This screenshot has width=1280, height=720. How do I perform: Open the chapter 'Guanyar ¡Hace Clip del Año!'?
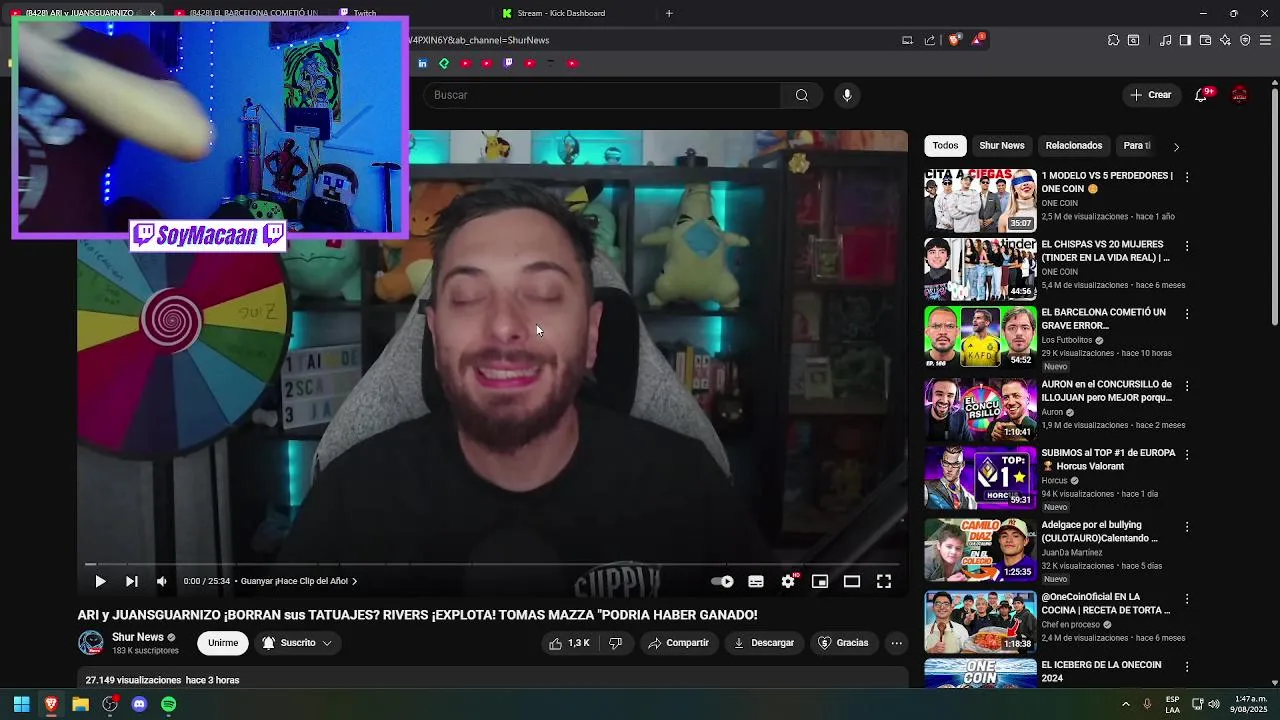(299, 581)
